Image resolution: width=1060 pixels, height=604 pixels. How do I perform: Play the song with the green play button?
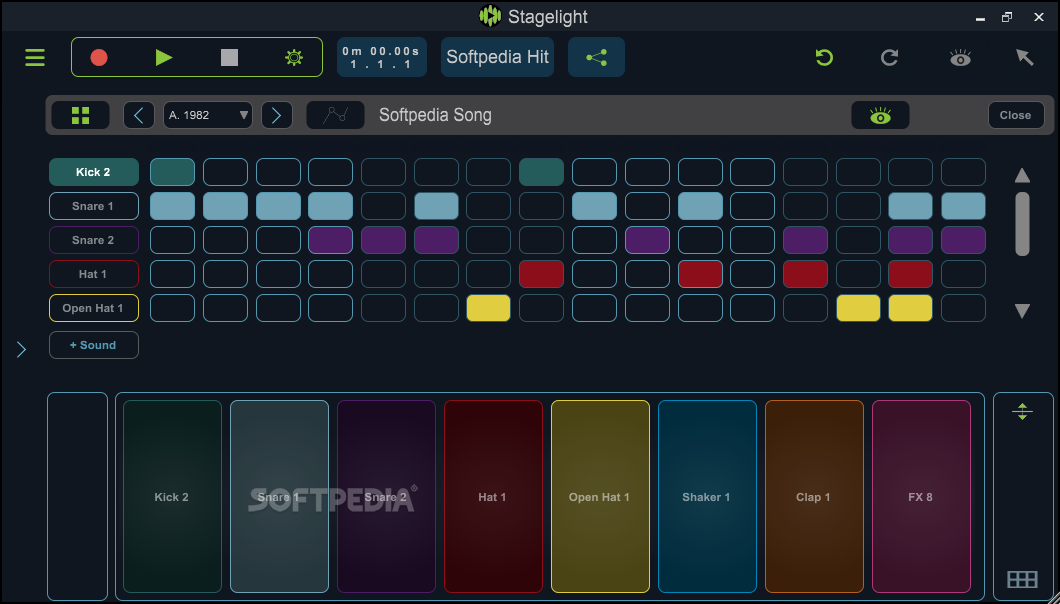tap(164, 57)
